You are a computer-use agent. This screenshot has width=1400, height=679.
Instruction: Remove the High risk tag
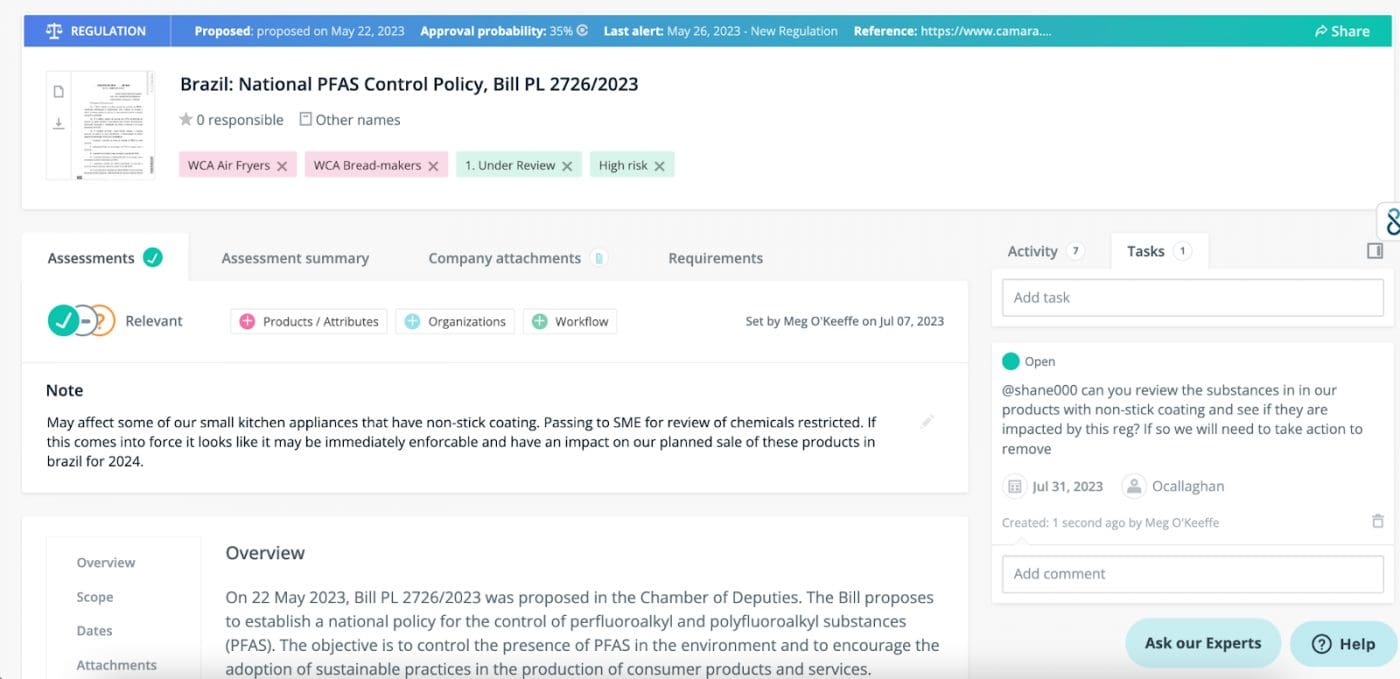point(659,166)
